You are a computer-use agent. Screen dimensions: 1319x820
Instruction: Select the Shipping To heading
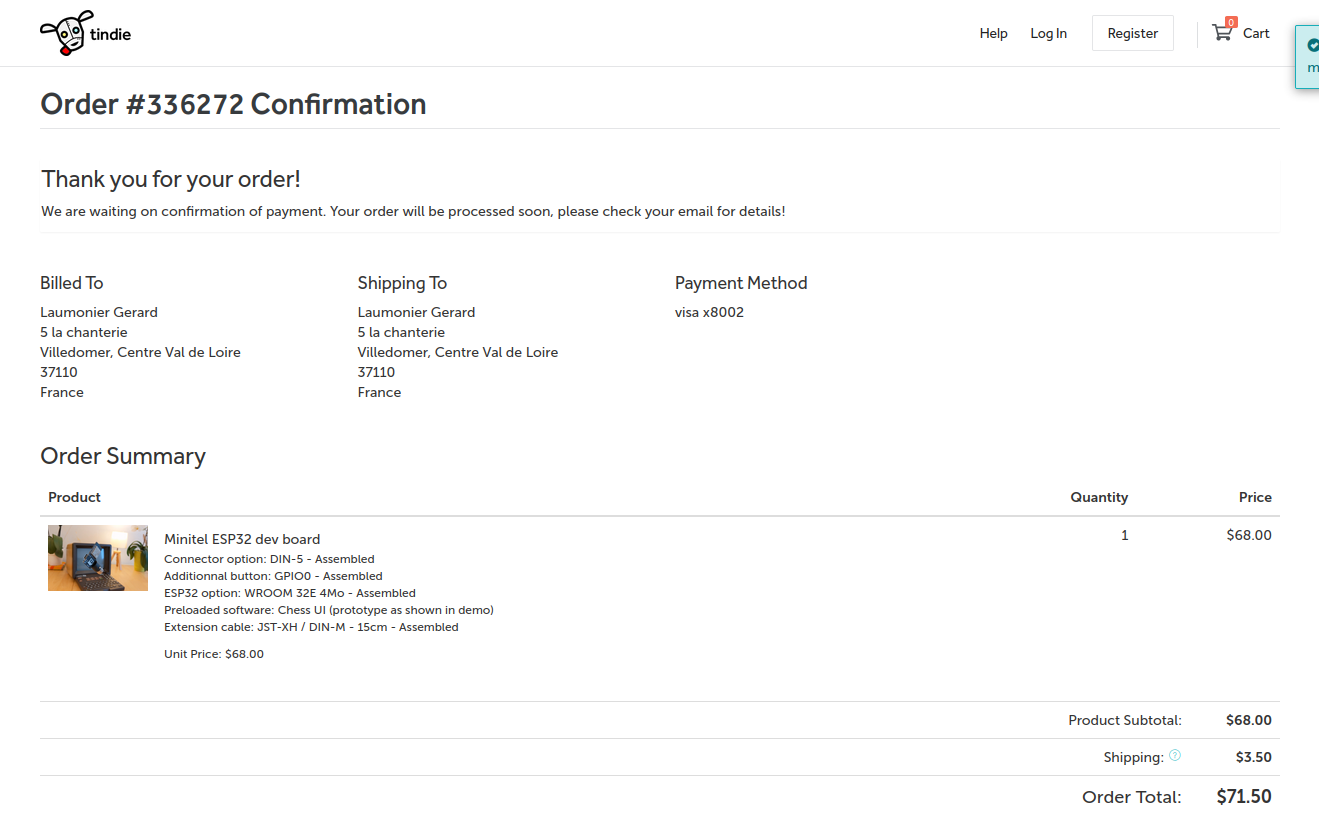pyautogui.click(x=402, y=283)
